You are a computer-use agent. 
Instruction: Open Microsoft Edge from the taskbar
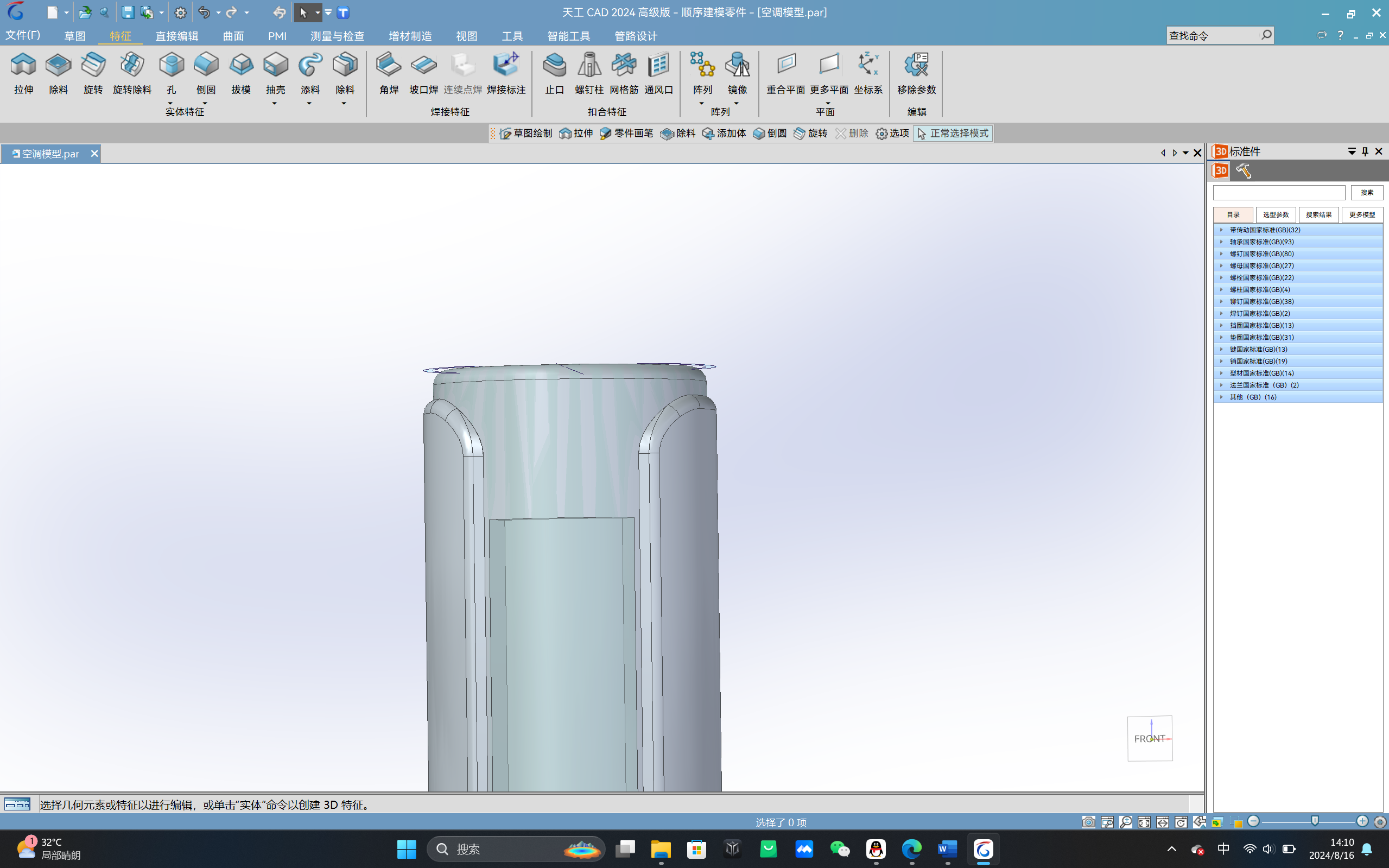point(911,849)
